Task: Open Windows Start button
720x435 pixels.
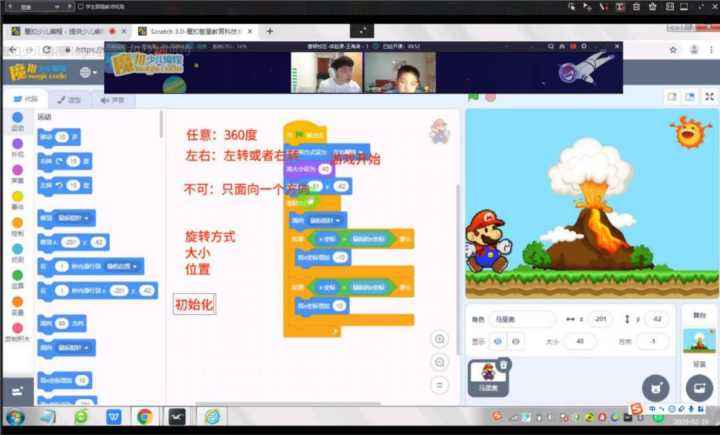Action: pos(15,417)
